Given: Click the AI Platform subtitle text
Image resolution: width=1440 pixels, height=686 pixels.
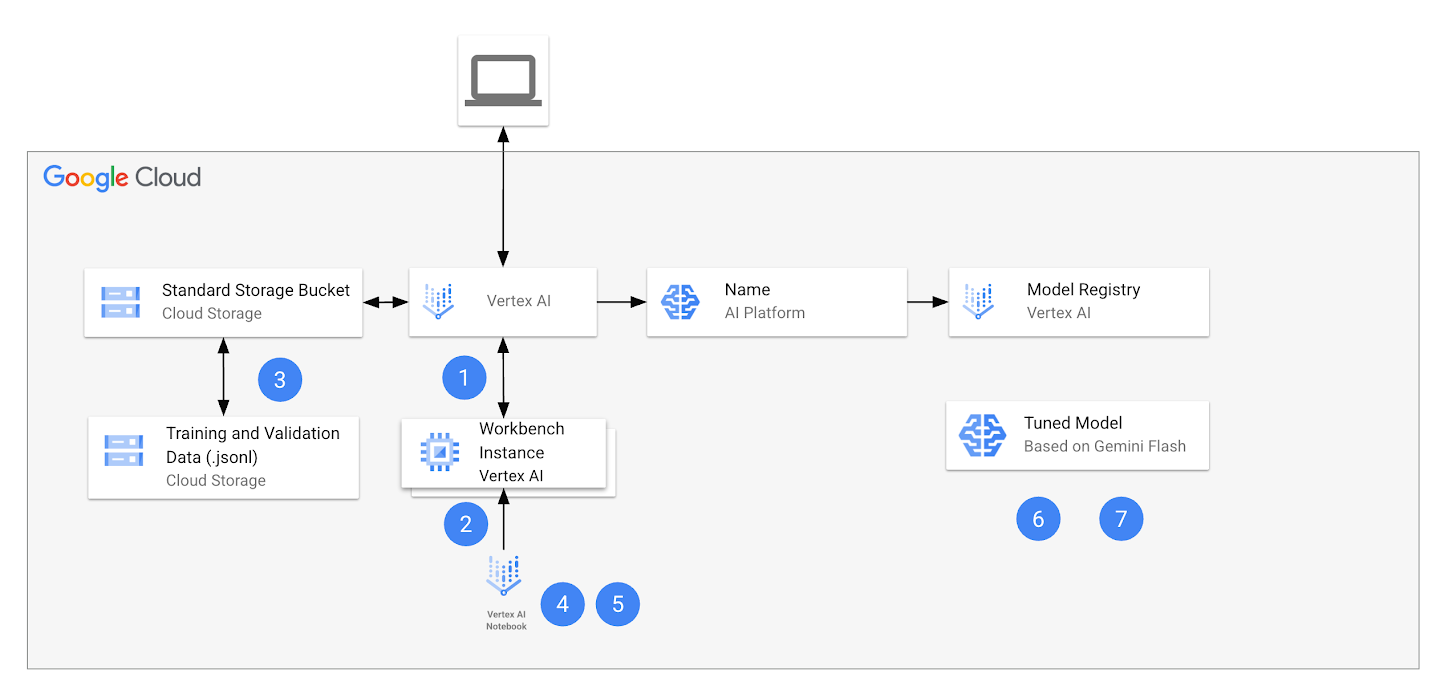Looking at the screenshot, I should click(x=765, y=313).
